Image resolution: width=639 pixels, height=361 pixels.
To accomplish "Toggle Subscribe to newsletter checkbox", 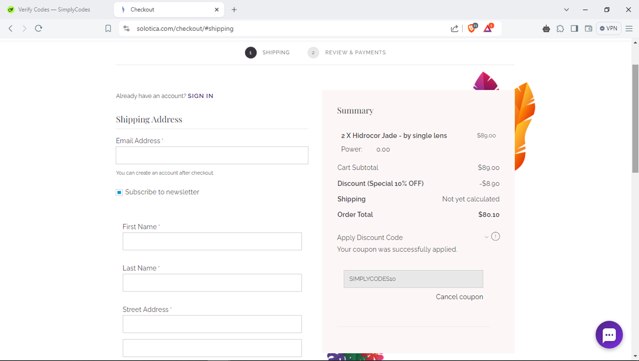I will pyautogui.click(x=119, y=192).
